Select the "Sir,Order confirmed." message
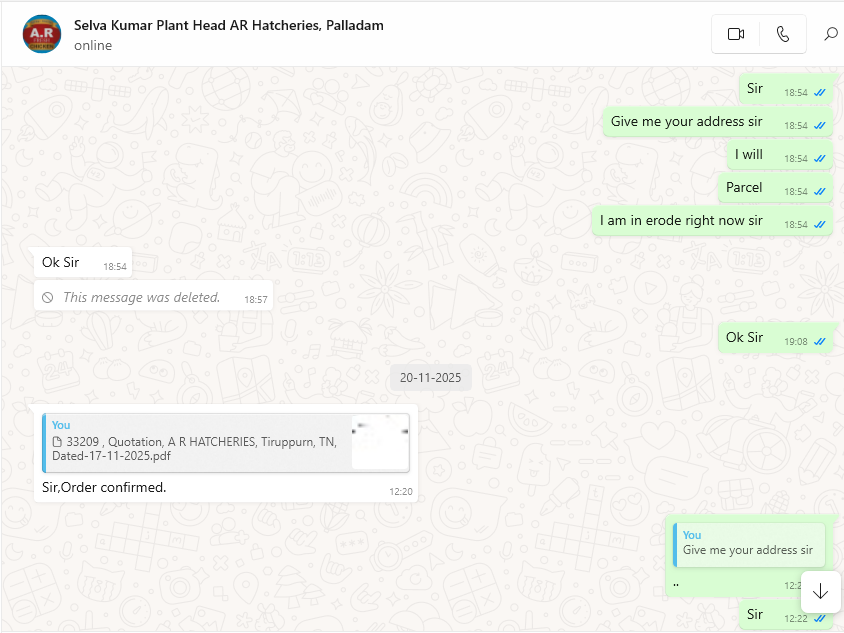Screen dimensions: 844x633 99,487
